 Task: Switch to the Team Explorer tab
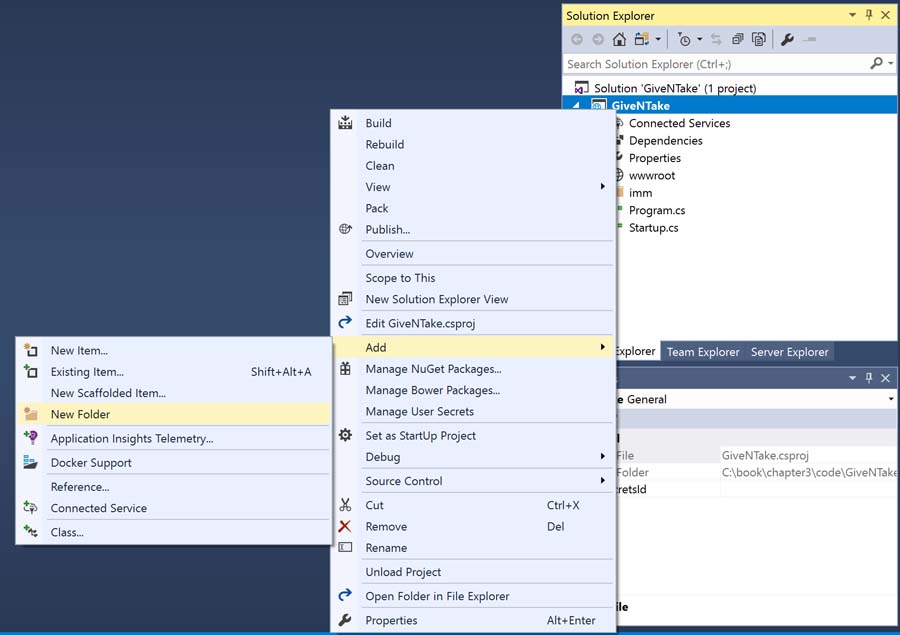tap(703, 352)
